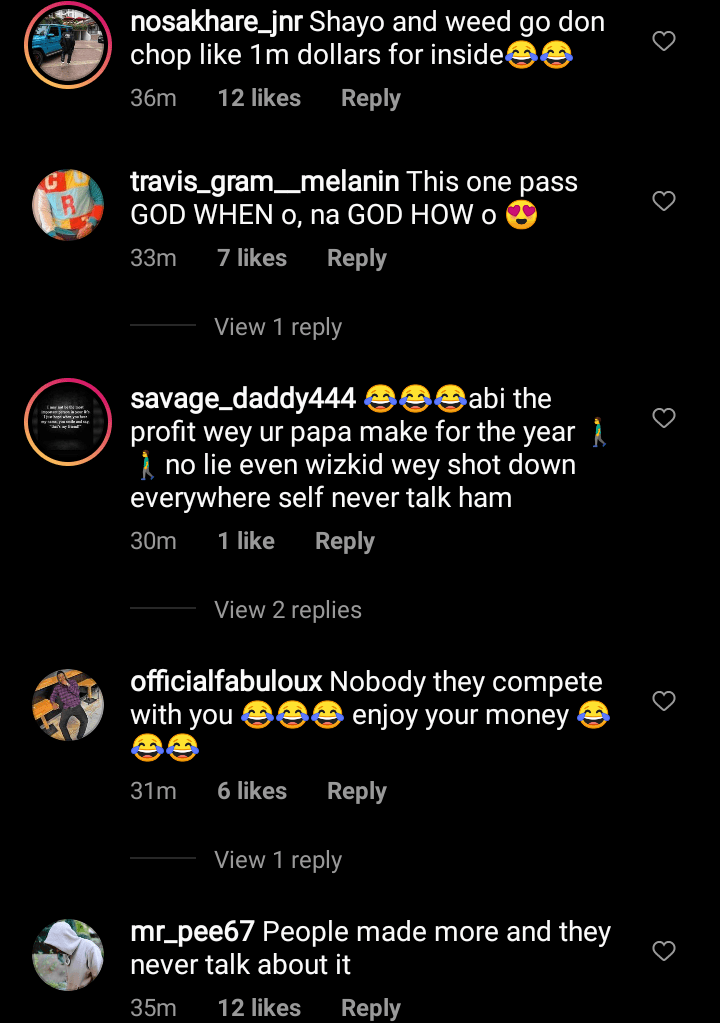Open travis_gram__melanin's avatar
720x1023 pixels.
(68, 205)
